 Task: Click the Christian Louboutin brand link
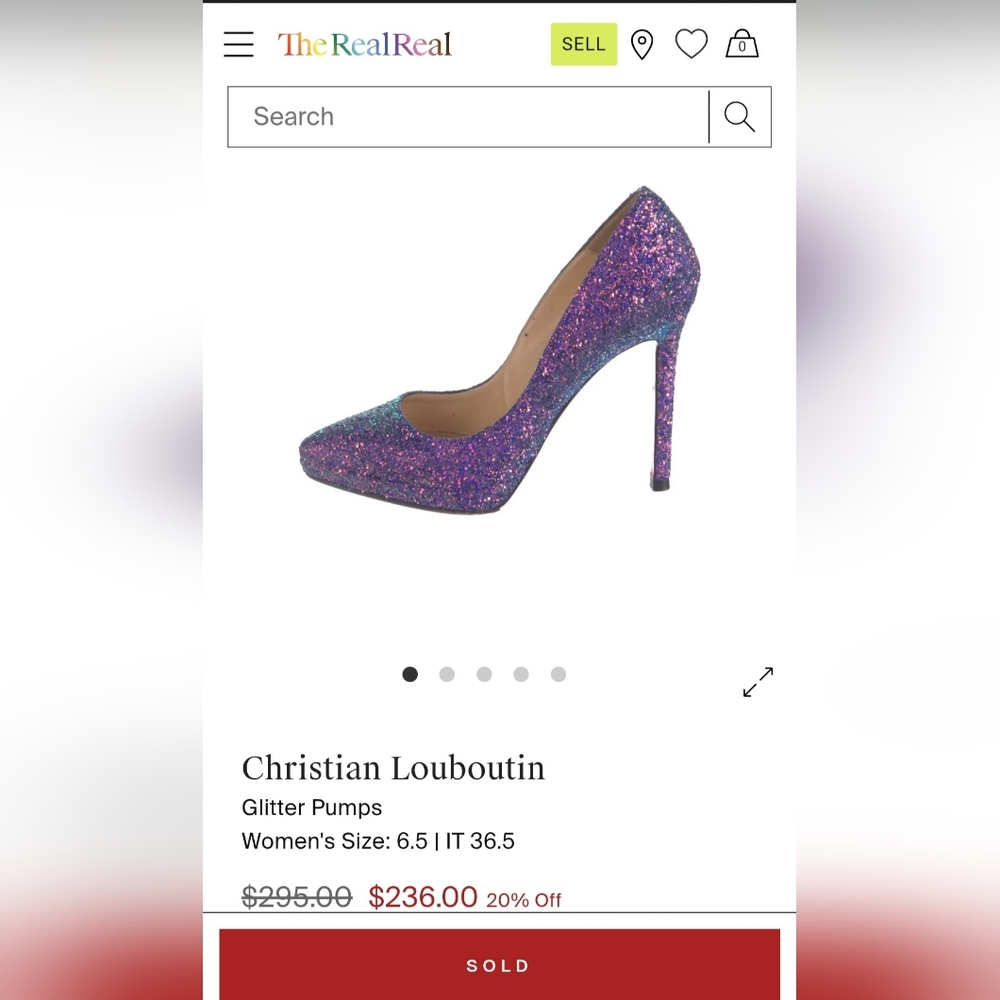pyautogui.click(x=394, y=768)
